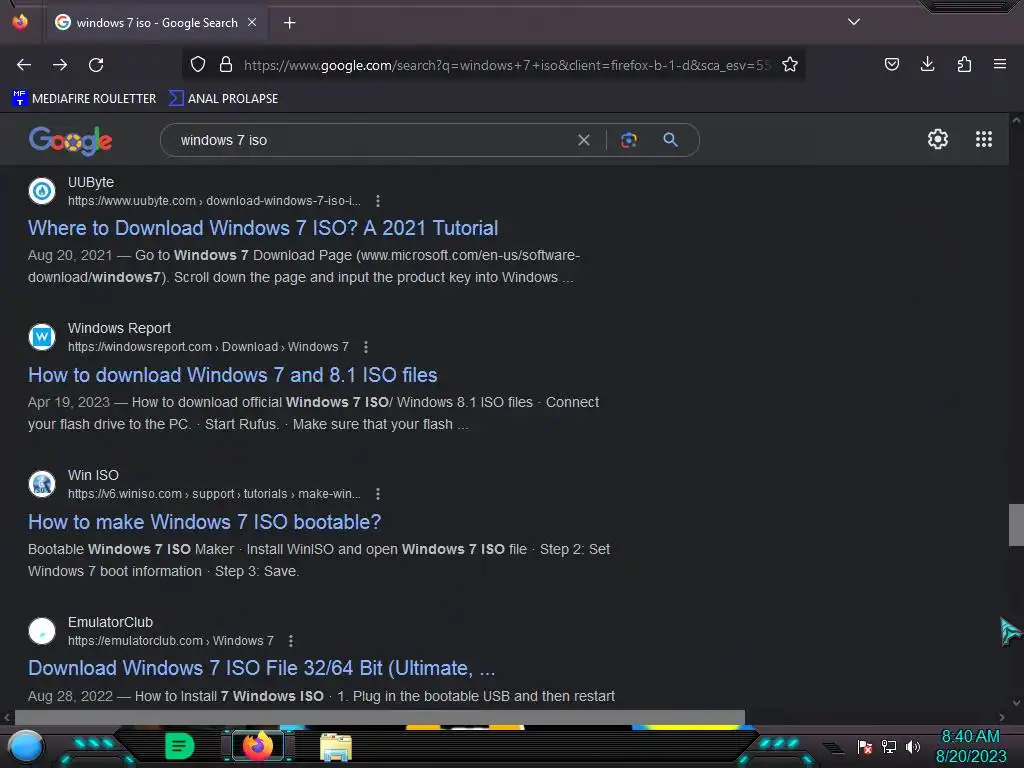Click Windows Report site favicon
Screen dimensions: 1024x768
coord(42,337)
